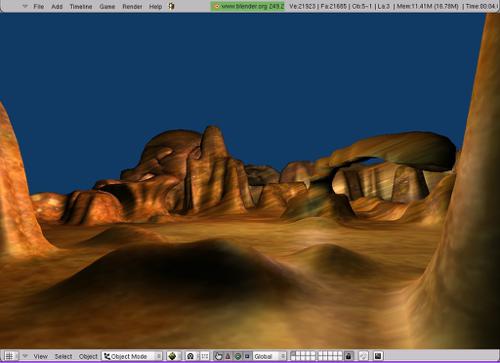Open the Select menu in 3D header
The width and height of the screenshot is (500, 363).
click(63, 356)
